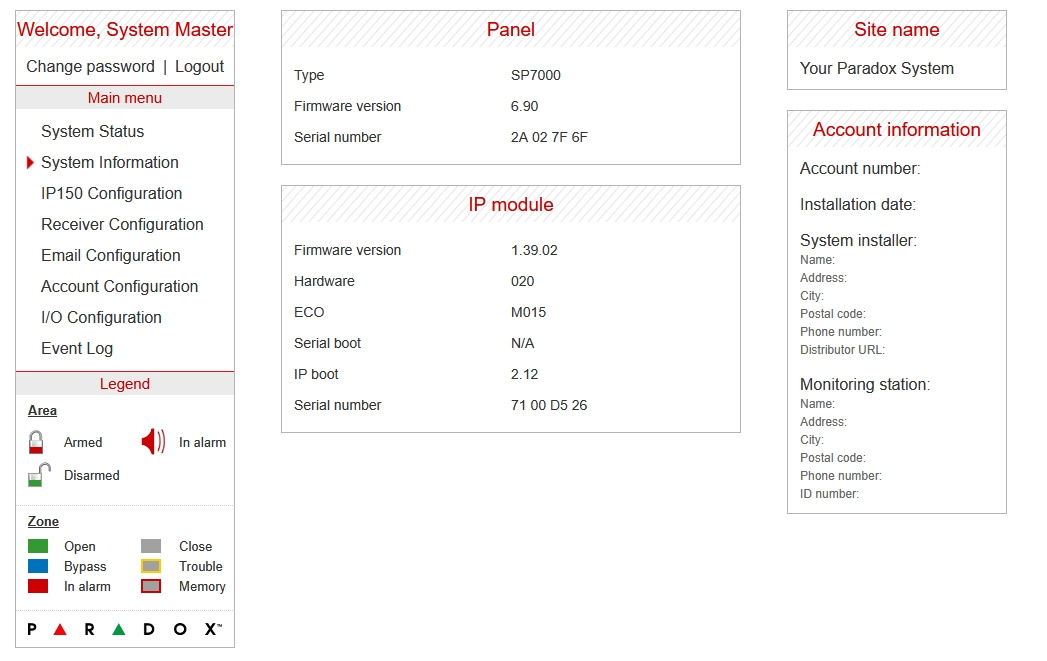Click the In alarm speaker icon
Screen dimensions: 1047x661
(151, 441)
